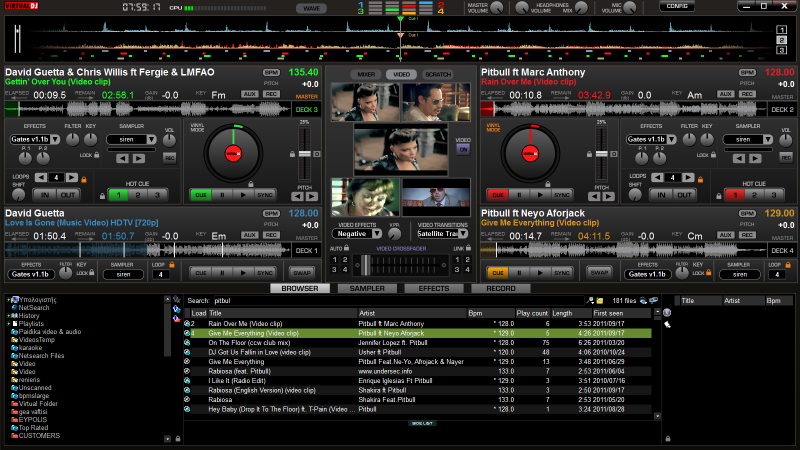Click the CUE button on Deck 3
The width and height of the screenshot is (800, 450).
click(x=201, y=195)
